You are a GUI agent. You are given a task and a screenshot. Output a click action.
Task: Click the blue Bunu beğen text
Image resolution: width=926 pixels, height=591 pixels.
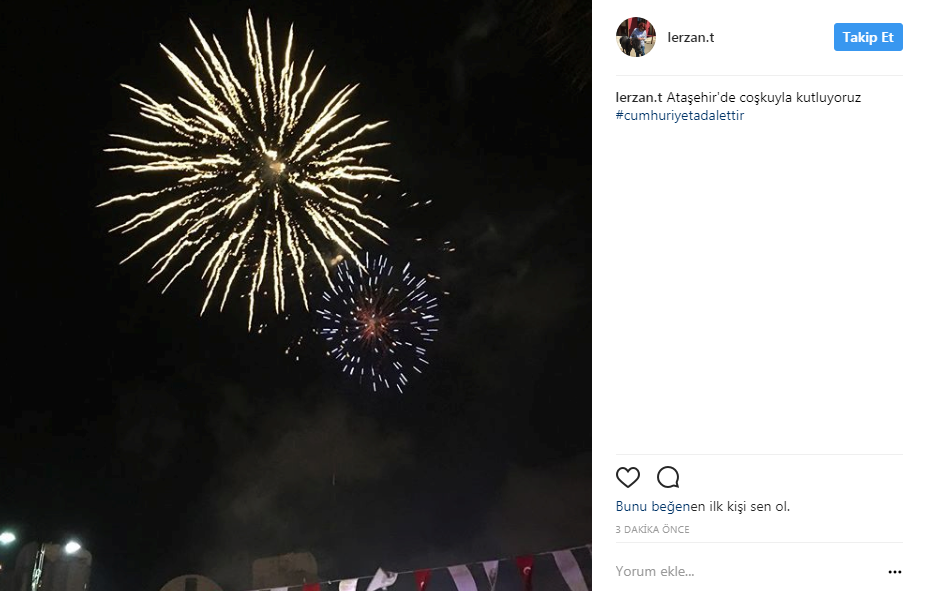click(x=653, y=507)
